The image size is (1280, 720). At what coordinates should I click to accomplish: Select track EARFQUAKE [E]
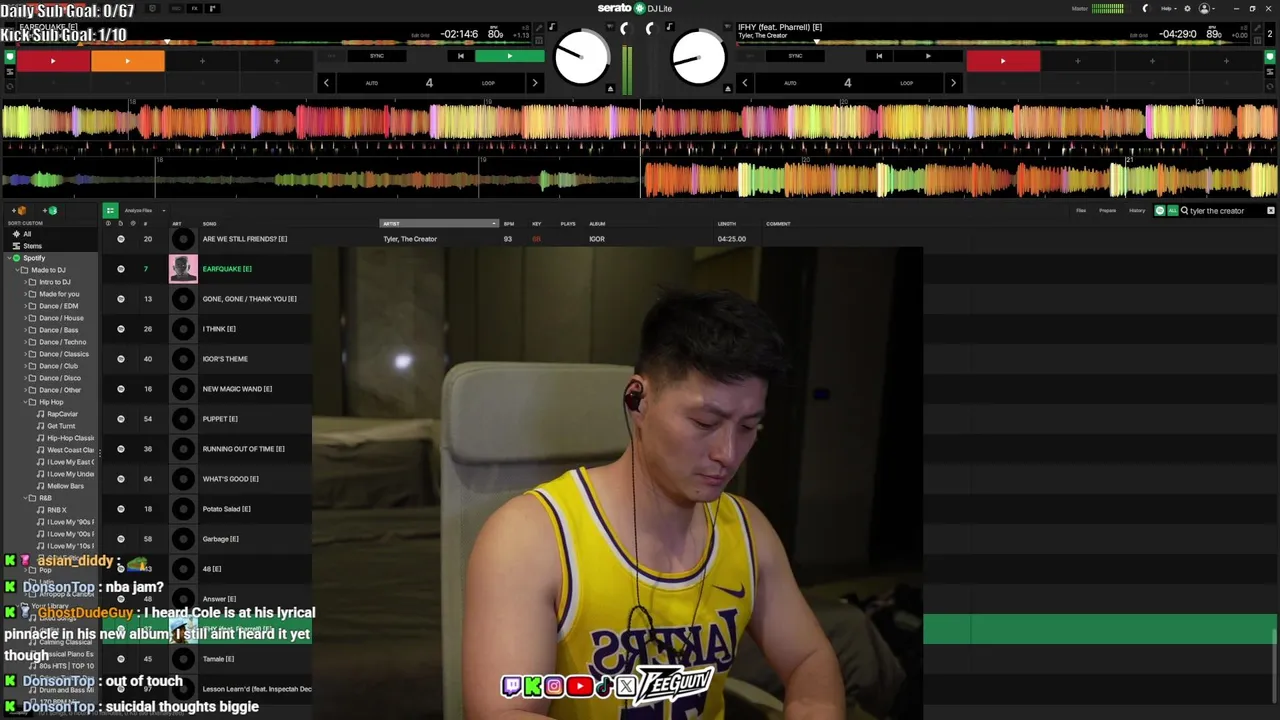tap(227, 269)
